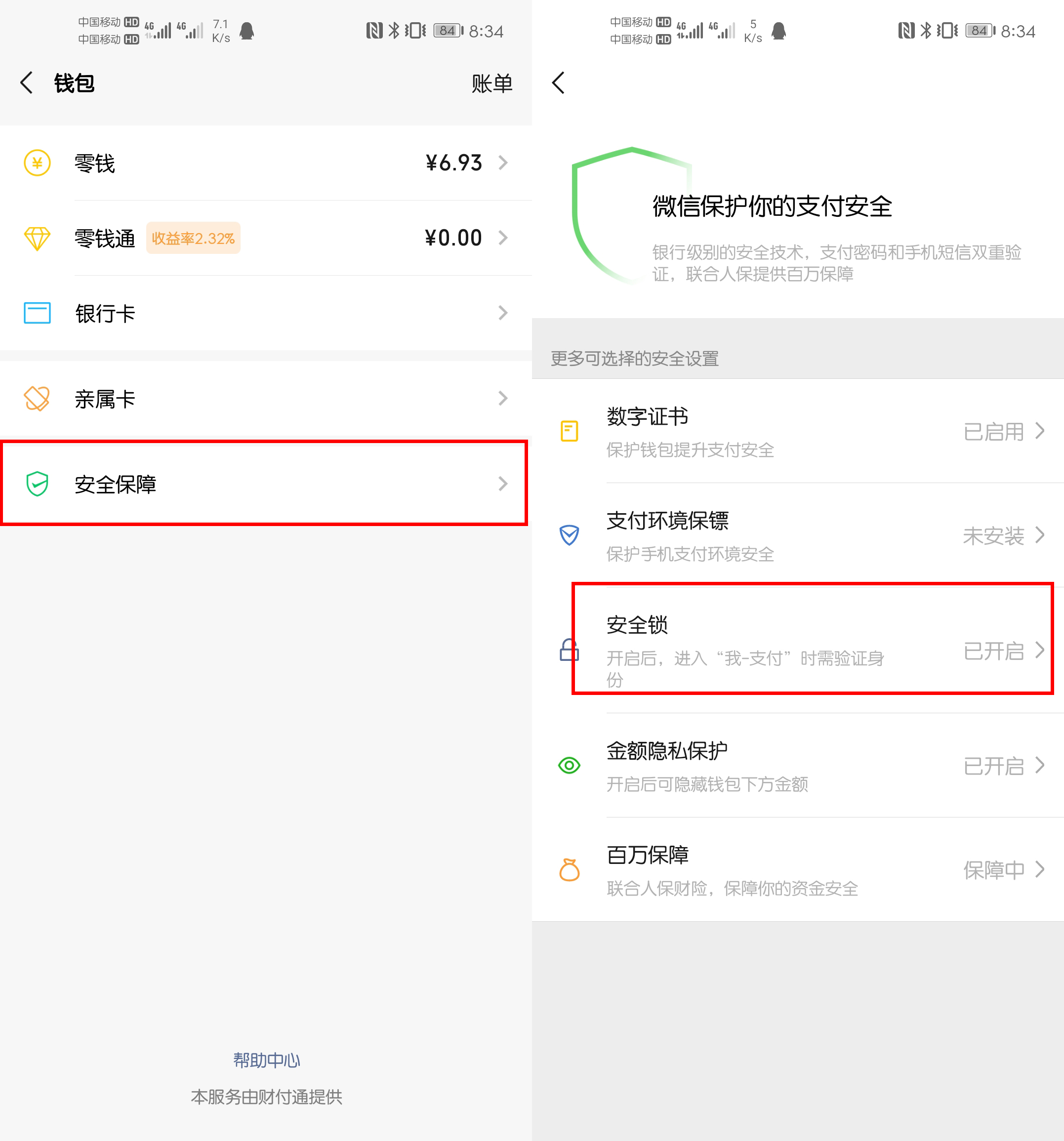
Task: Tap the blue 银行卡 card icon
Action: 38,313
